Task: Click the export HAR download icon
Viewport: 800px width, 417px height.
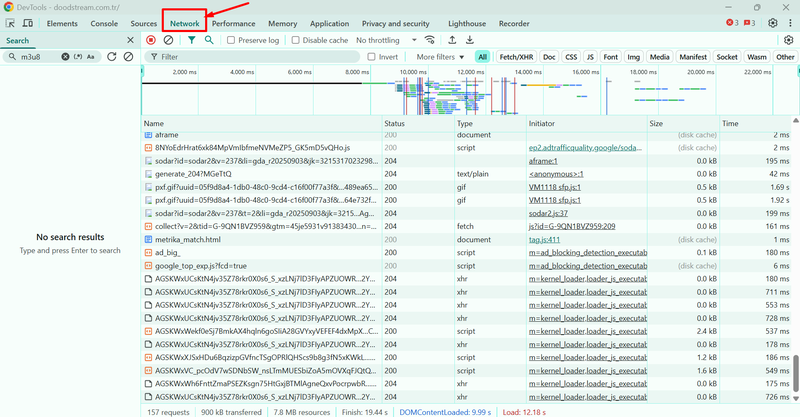Action: click(x=470, y=40)
